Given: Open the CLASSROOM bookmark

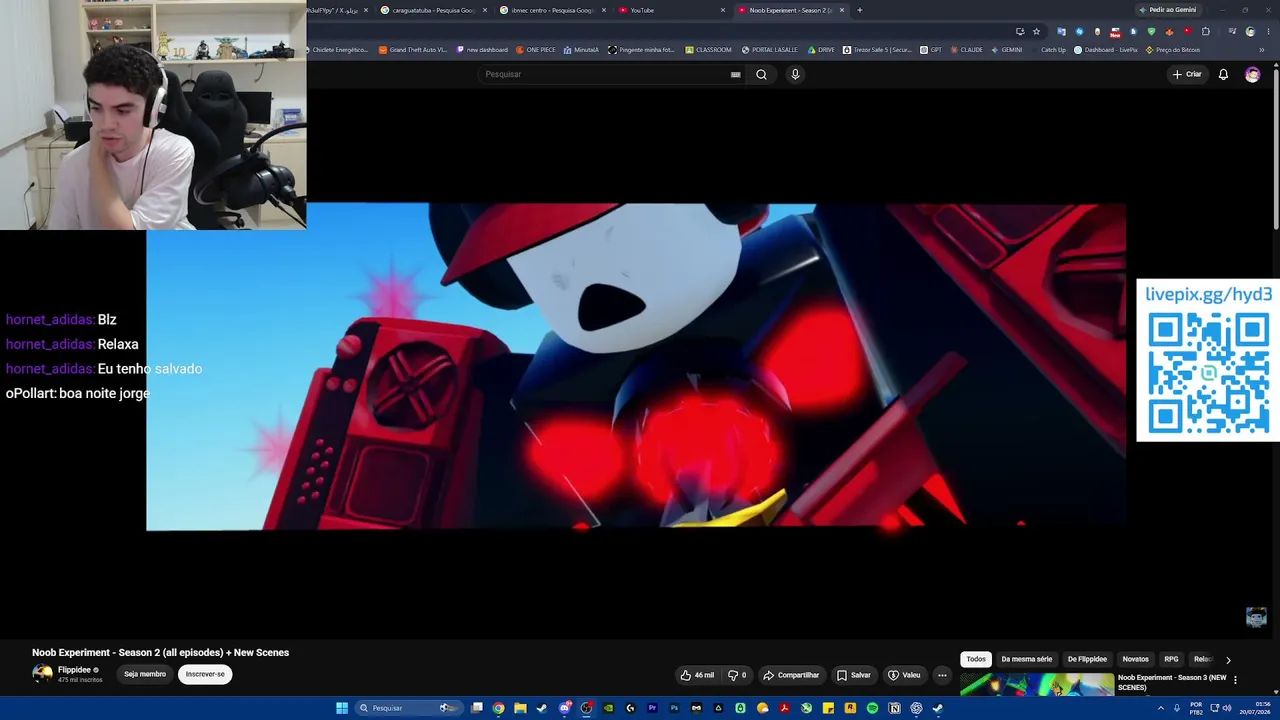Looking at the screenshot, I should point(708,50).
